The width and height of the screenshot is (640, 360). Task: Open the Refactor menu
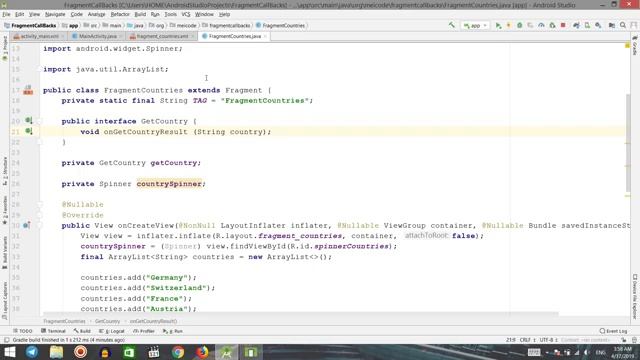(120, 14)
